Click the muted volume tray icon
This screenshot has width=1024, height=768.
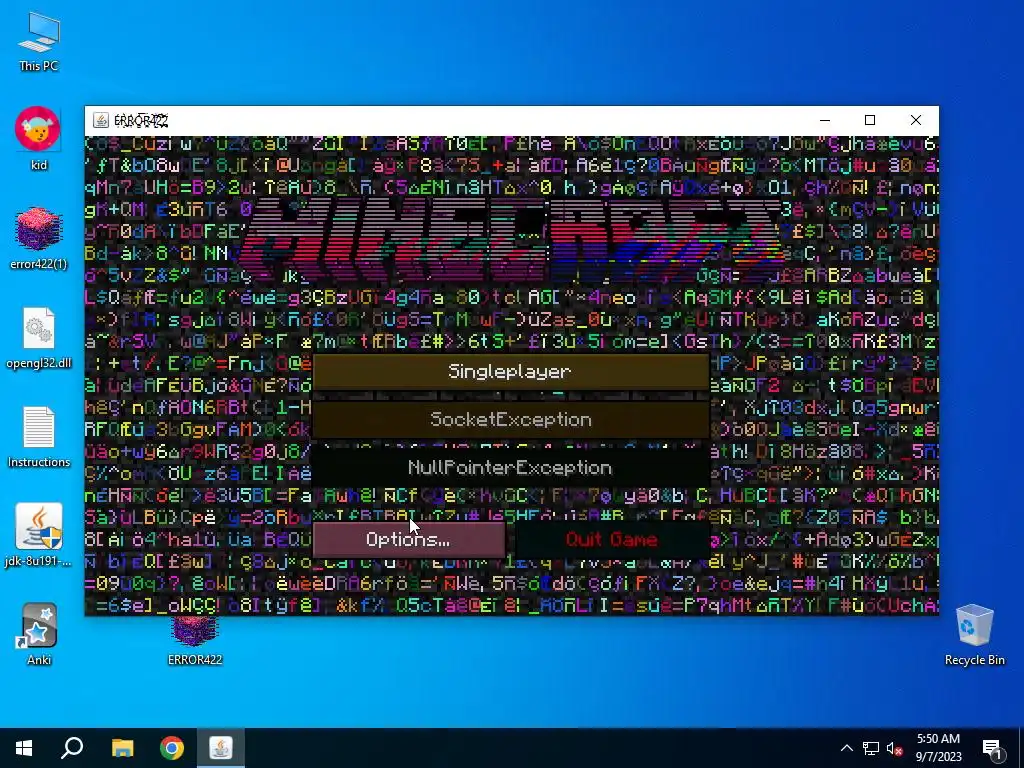(x=894, y=748)
